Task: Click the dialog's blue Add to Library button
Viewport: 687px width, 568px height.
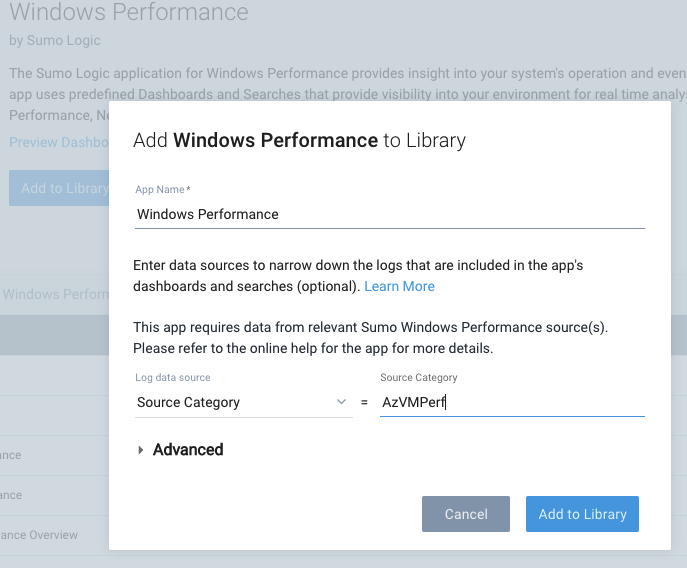Action: [582, 514]
